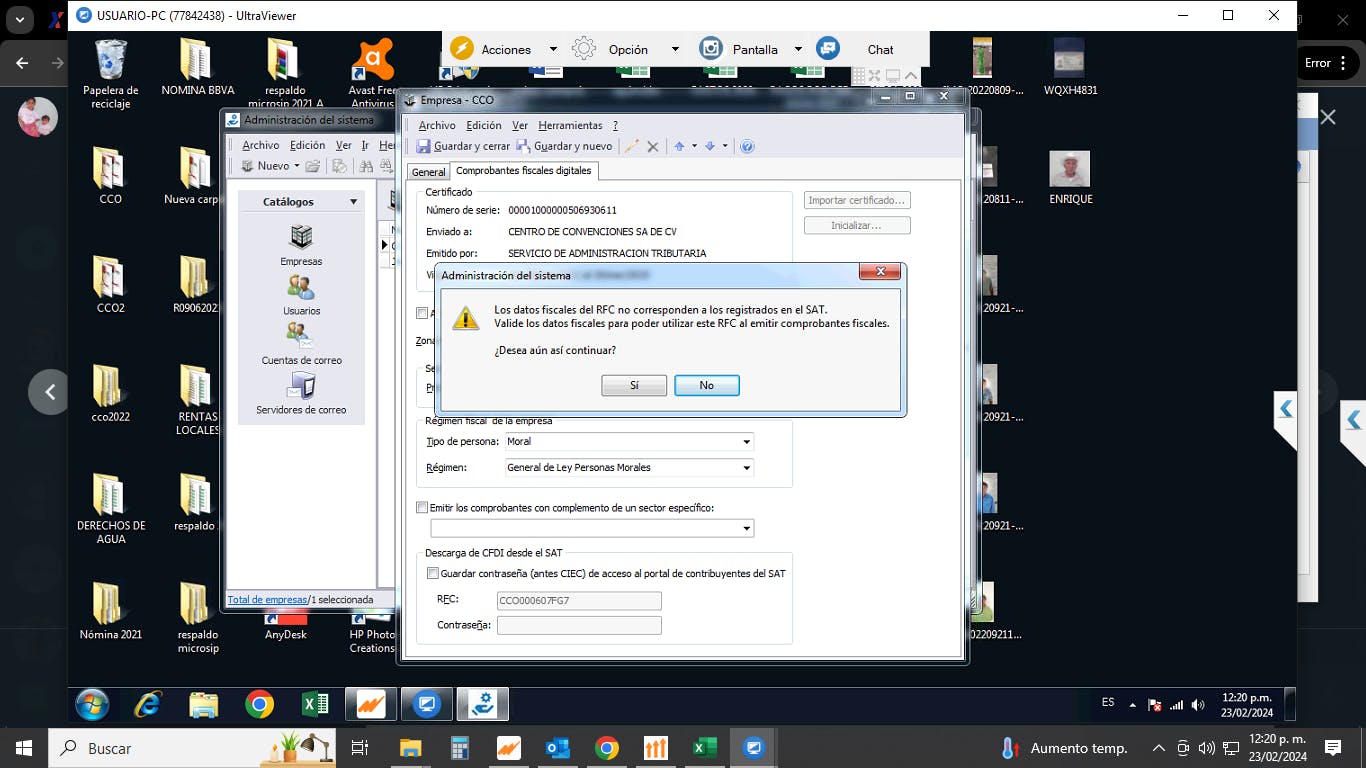Open Outlook on local Windows taskbar
The height and width of the screenshot is (768, 1366).
point(557,748)
